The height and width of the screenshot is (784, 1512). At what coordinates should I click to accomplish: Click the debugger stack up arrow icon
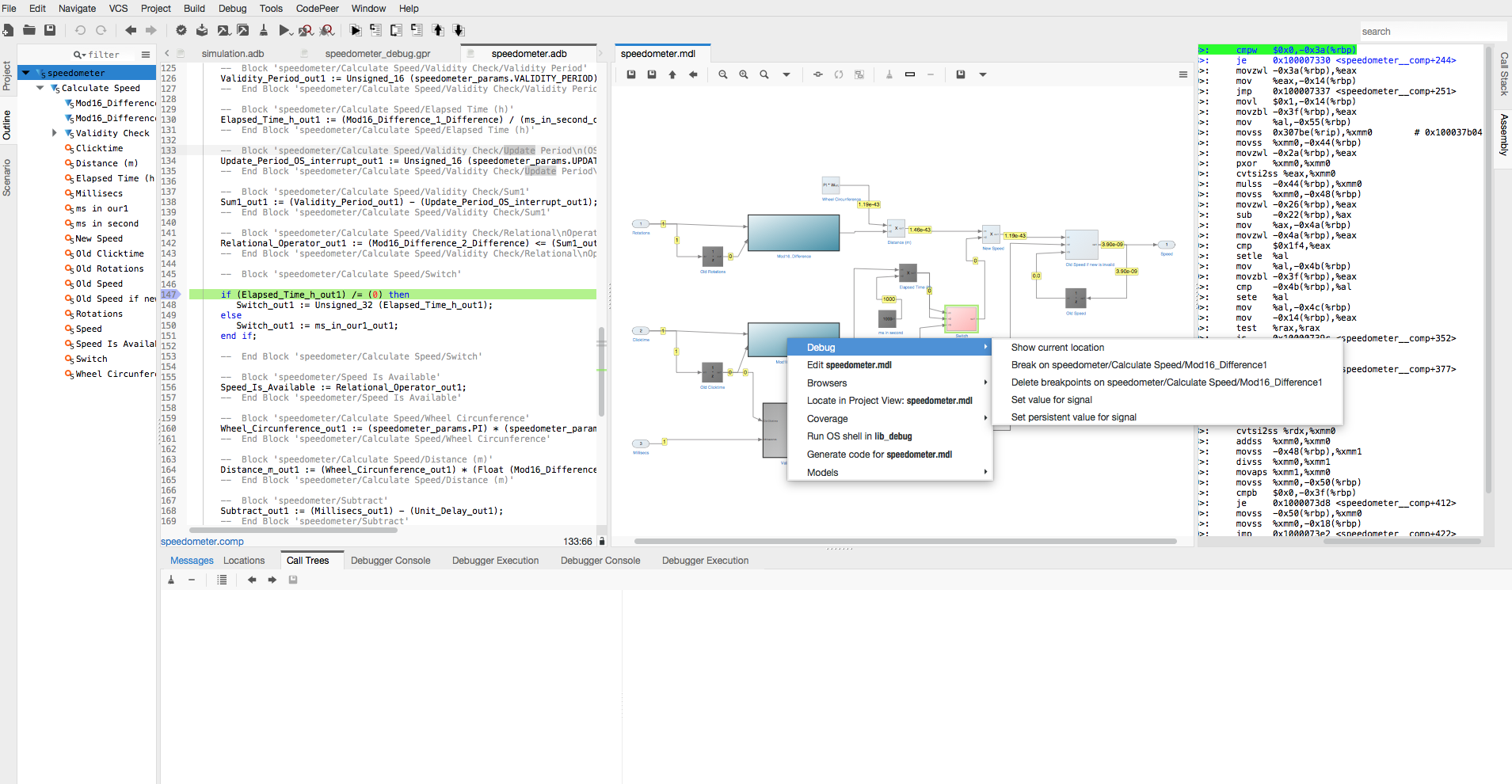click(438, 30)
